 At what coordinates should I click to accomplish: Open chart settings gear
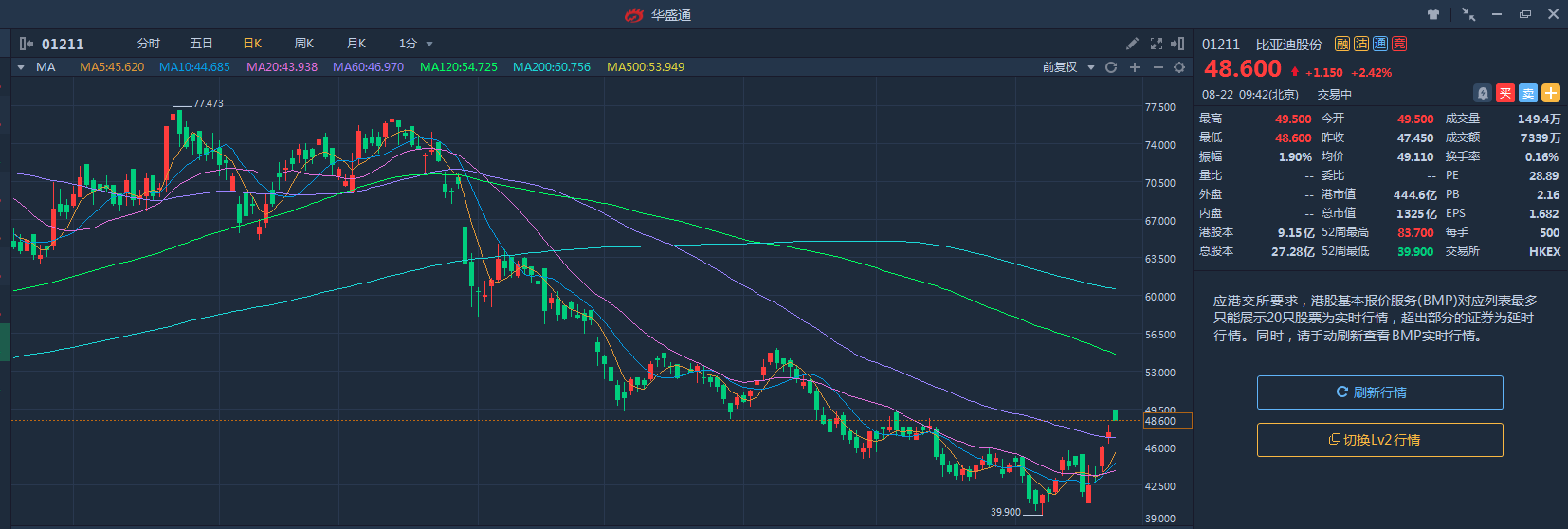coord(1179,67)
